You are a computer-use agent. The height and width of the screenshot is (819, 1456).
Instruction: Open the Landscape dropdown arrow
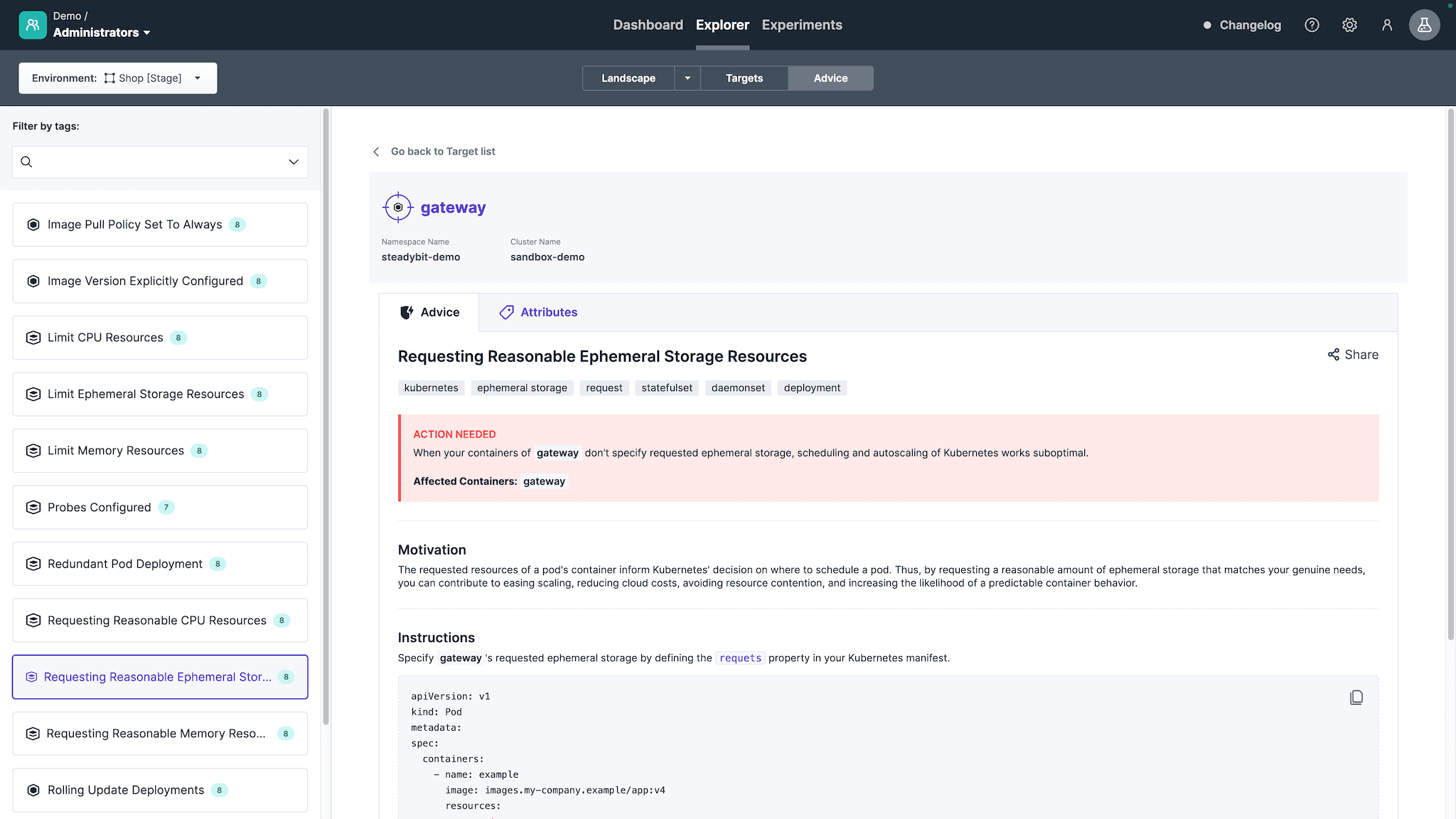tap(687, 78)
